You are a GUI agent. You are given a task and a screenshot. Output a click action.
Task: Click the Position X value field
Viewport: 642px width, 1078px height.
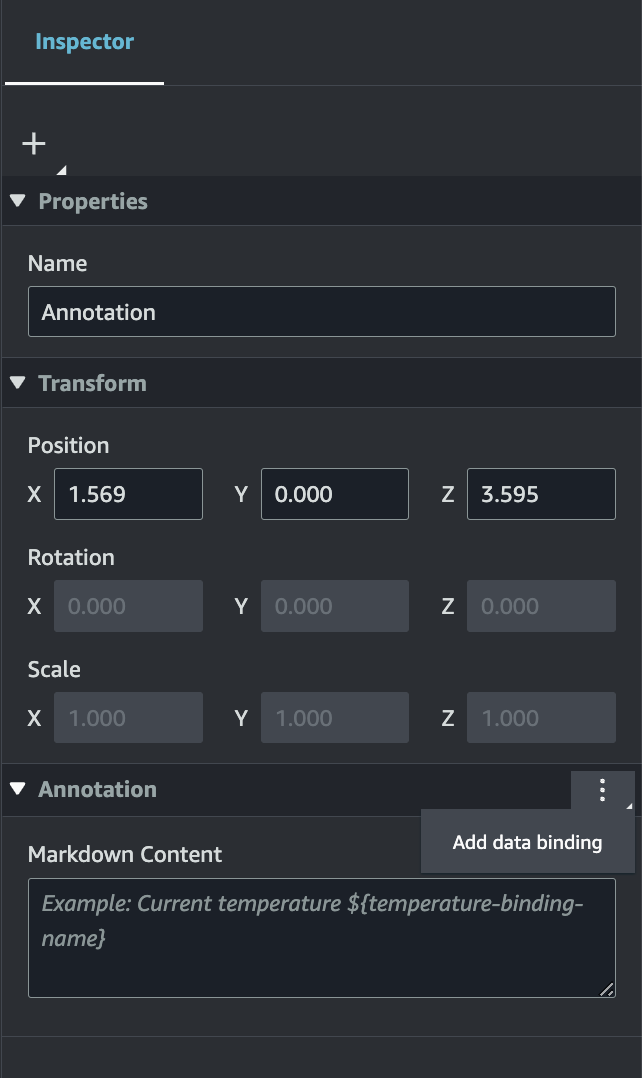pyautogui.click(x=128, y=493)
